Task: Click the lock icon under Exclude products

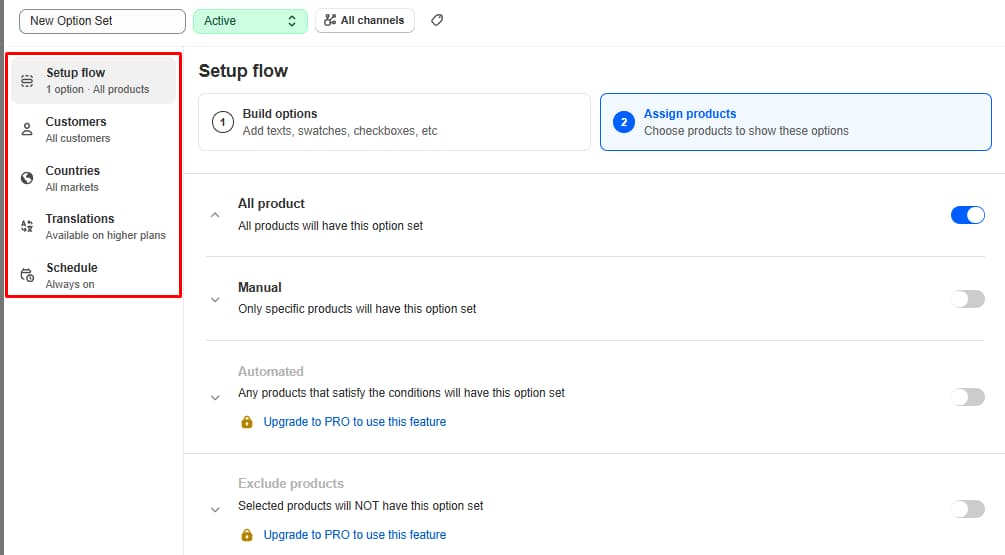Action: point(247,534)
